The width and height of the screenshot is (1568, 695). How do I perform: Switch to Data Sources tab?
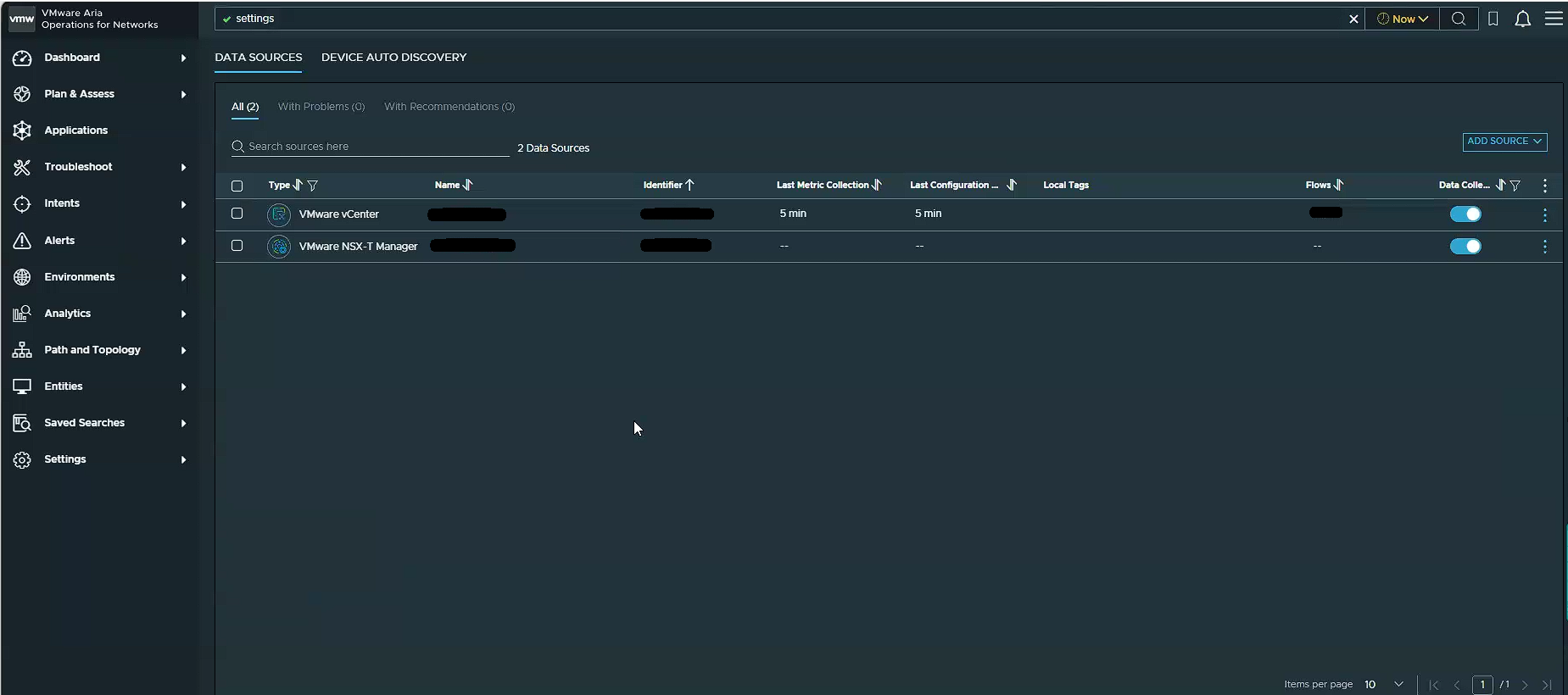click(x=259, y=58)
